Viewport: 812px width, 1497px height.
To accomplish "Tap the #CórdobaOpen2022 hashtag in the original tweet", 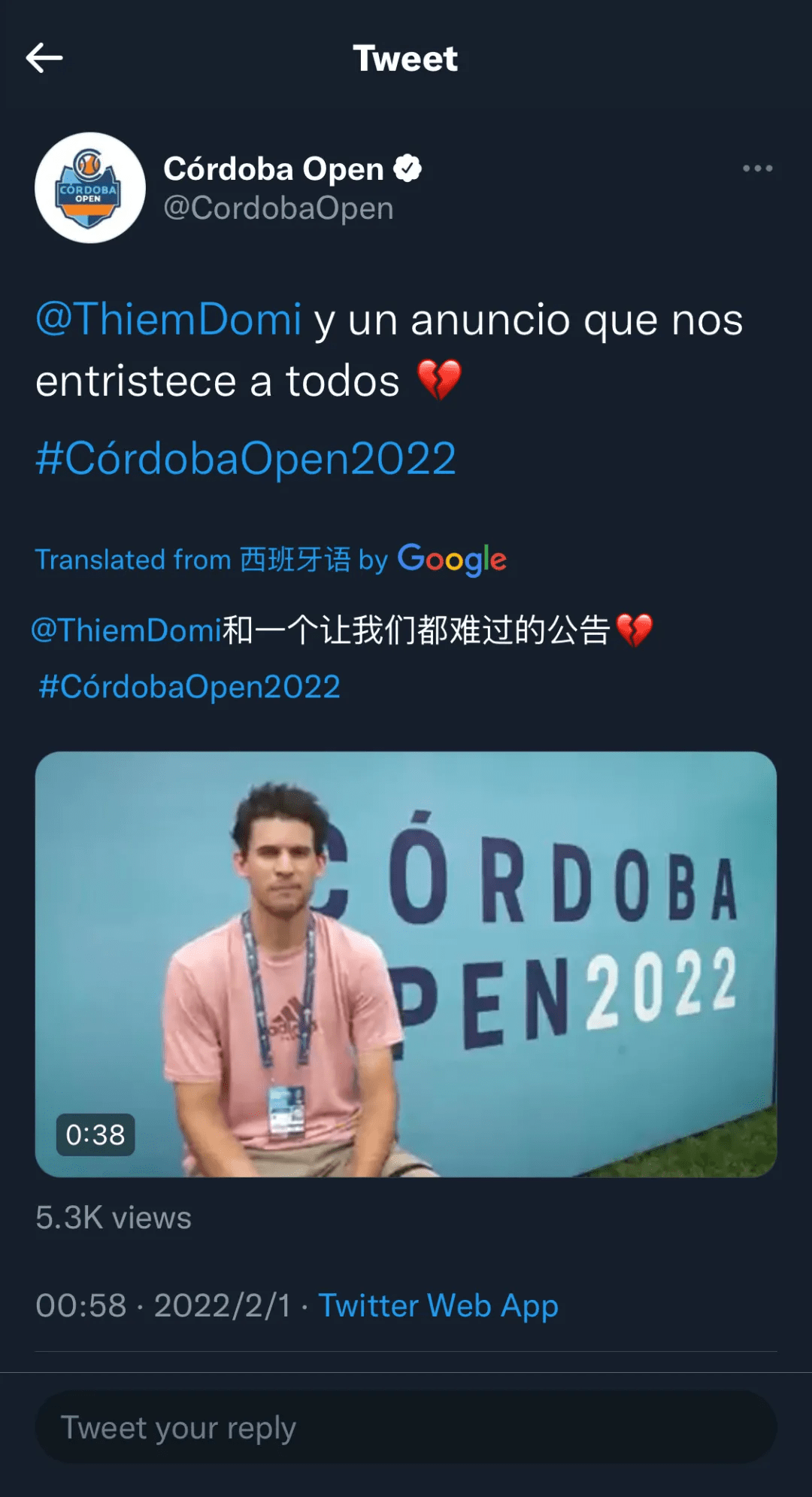I will tap(246, 459).
